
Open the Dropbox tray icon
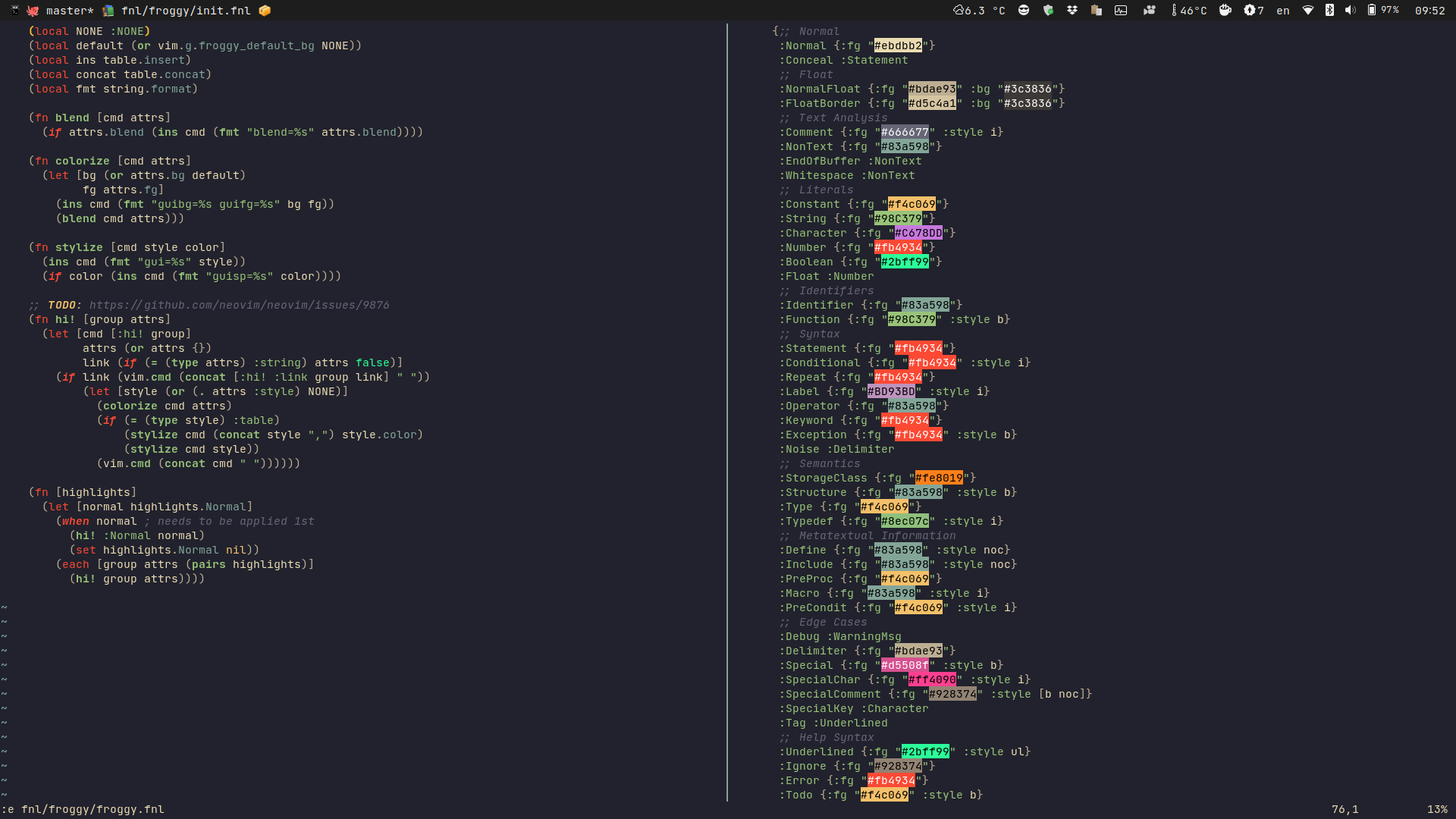click(1072, 11)
